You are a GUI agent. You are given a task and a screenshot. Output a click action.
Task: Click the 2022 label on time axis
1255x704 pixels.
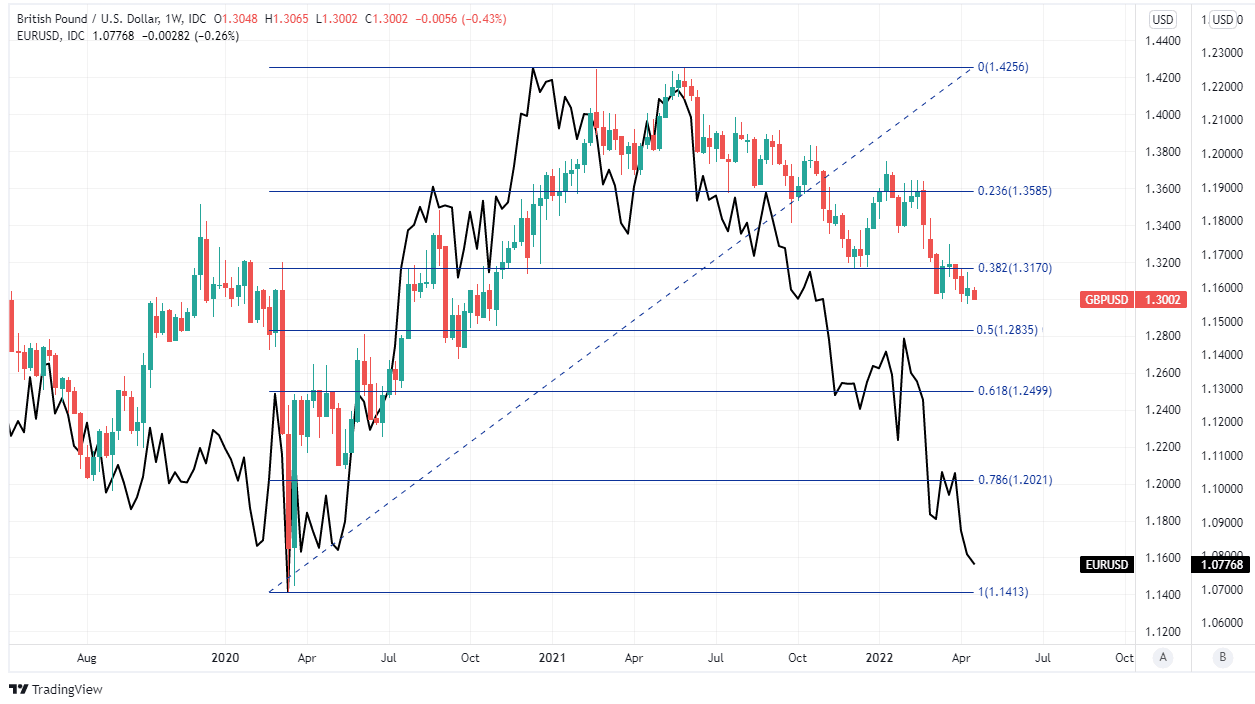[879, 658]
